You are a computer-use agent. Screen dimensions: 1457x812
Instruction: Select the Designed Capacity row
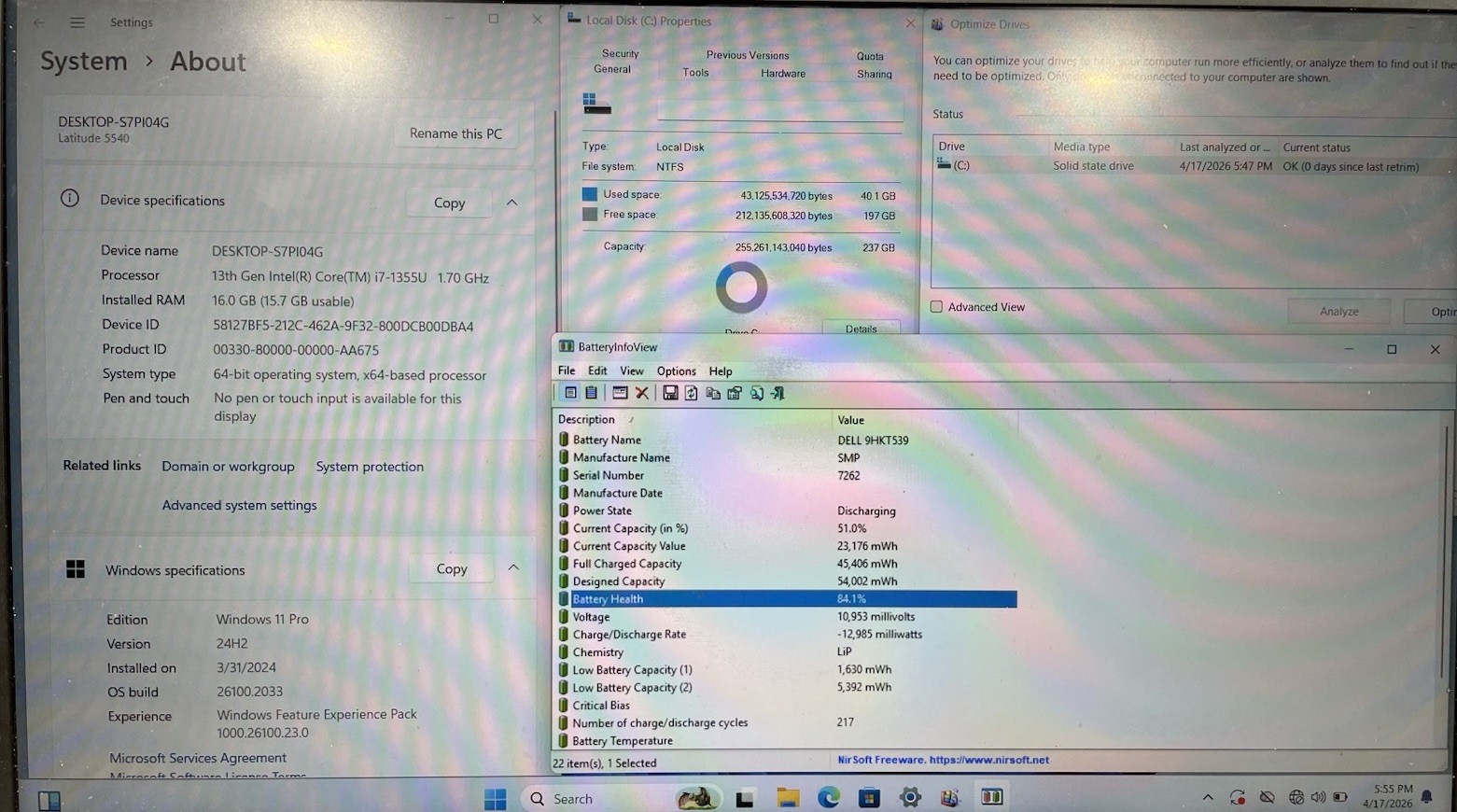787,581
